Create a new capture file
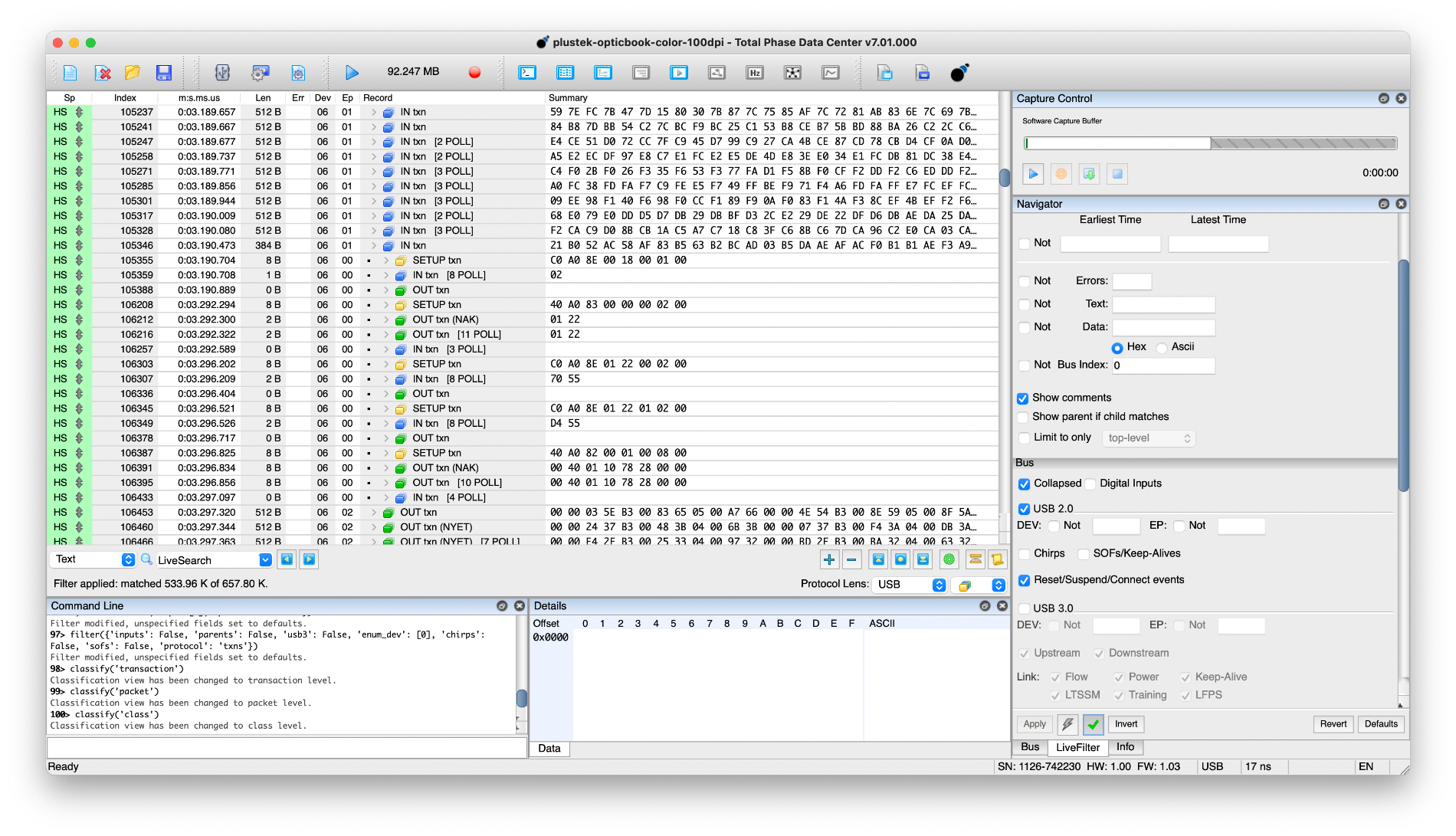The image size is (1456, 836). (x=70, y=73)
